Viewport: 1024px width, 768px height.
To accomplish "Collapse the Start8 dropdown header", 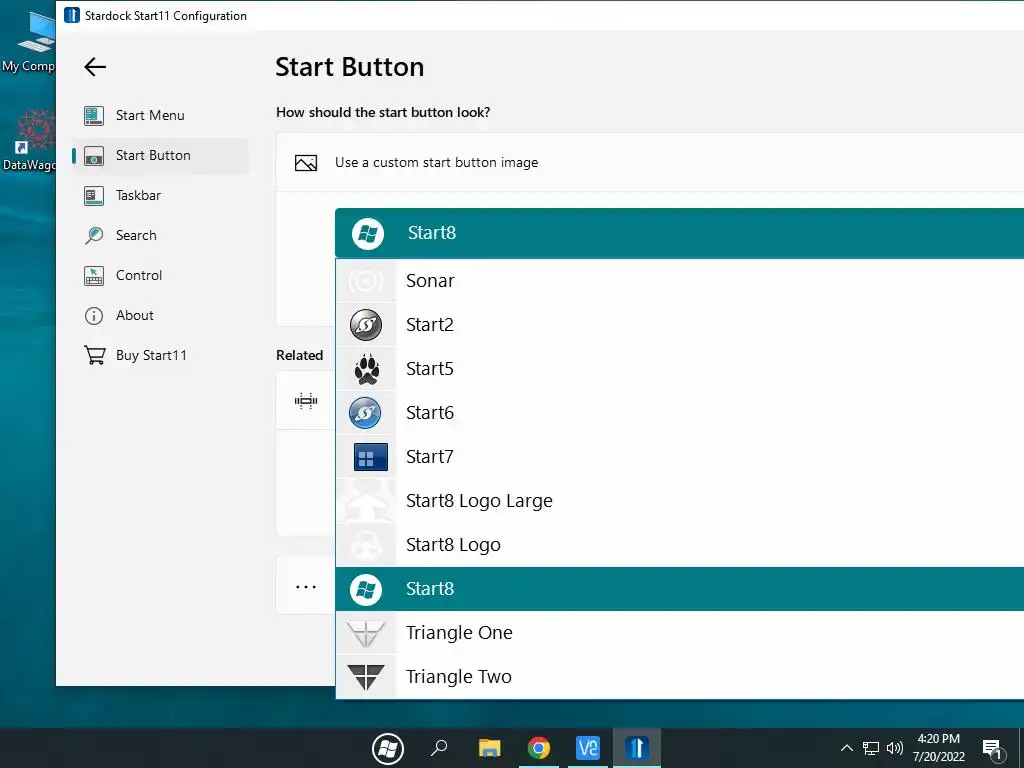I will pos(679,233).
